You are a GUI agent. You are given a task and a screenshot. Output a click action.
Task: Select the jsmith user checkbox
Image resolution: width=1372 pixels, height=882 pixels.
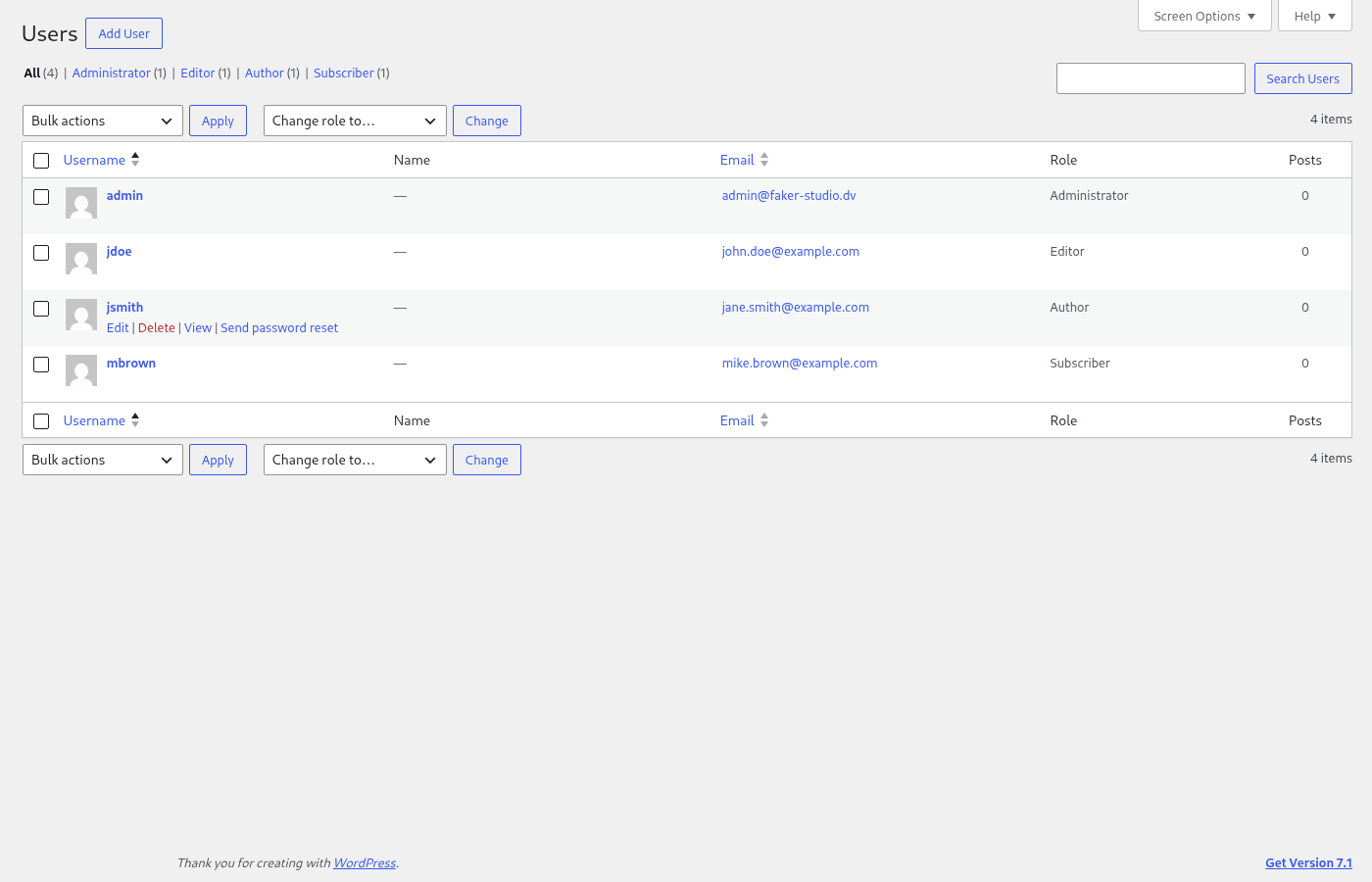click(41, 309)
